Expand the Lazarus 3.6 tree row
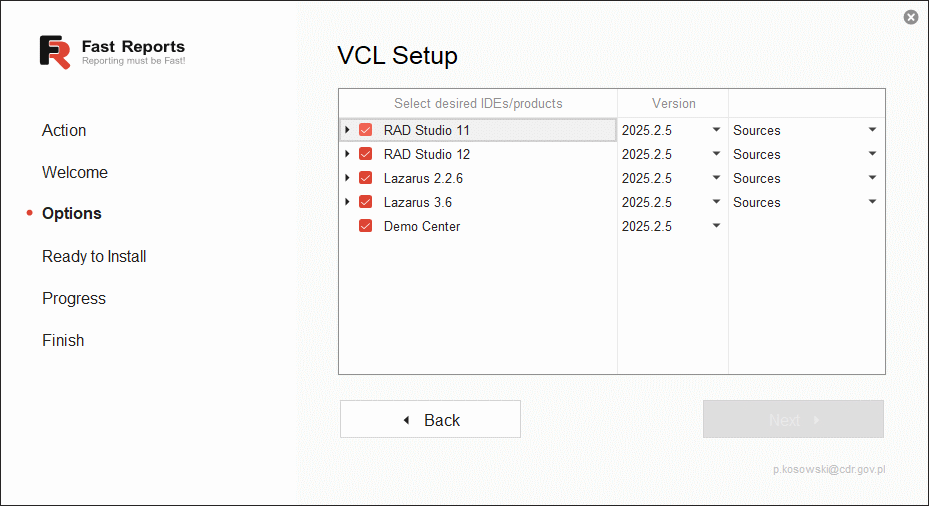Screen dimensions: 929x506 pos(347,202)
